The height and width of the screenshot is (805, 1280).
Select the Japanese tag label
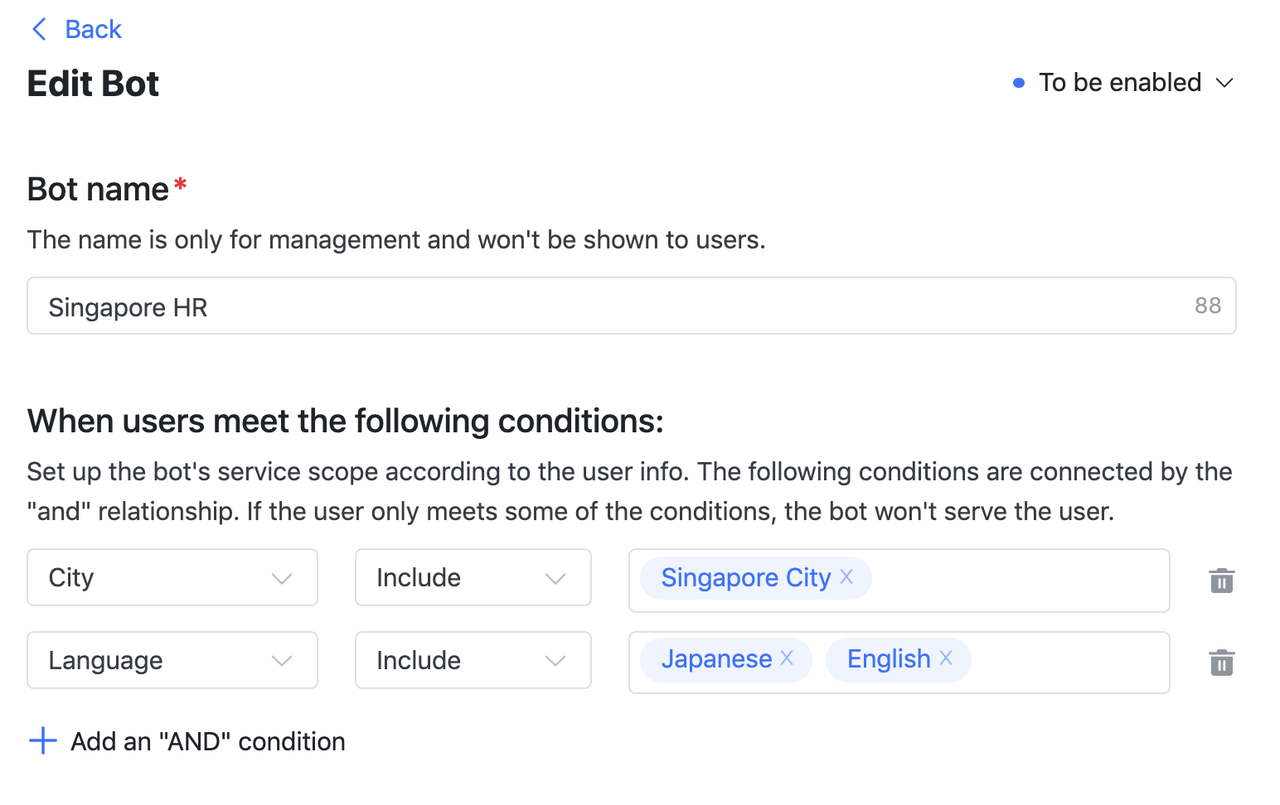pos(716,659)
